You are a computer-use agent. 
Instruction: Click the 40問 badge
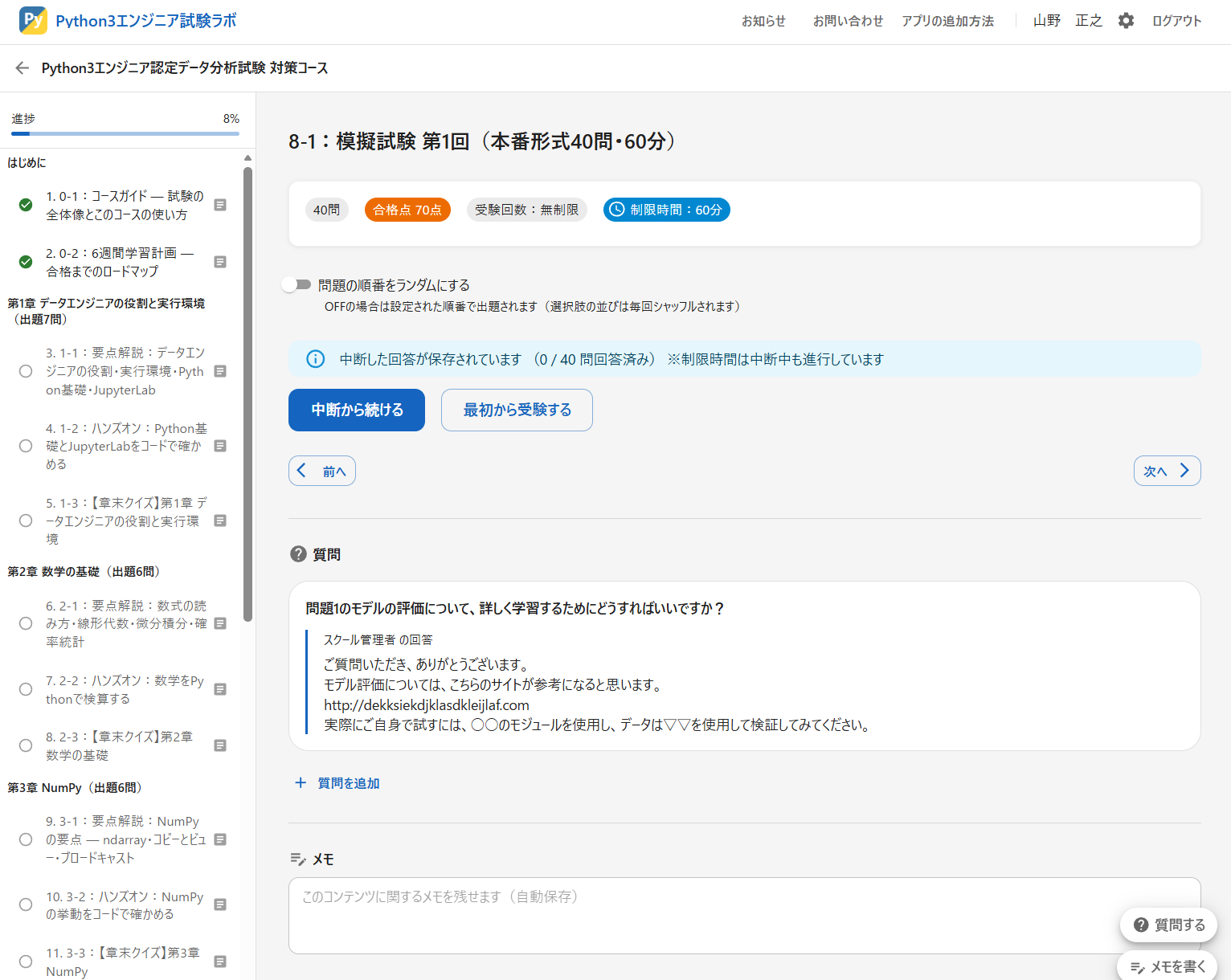click(326, 210)
